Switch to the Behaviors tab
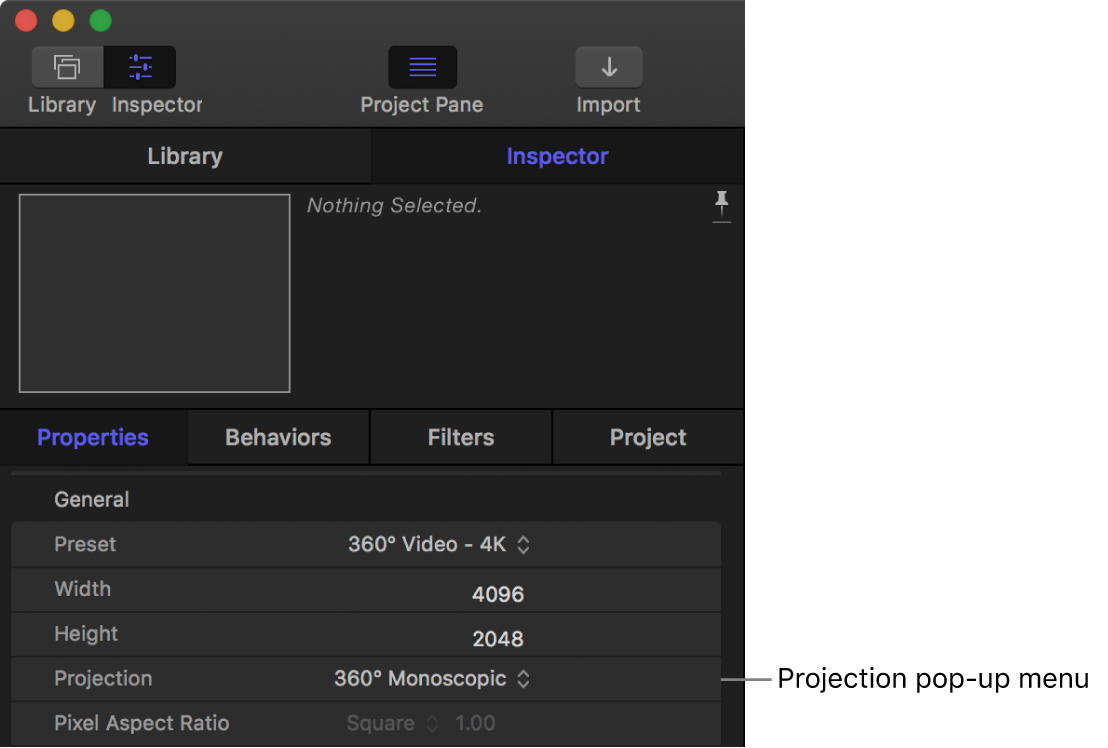 tap(277, 437)
